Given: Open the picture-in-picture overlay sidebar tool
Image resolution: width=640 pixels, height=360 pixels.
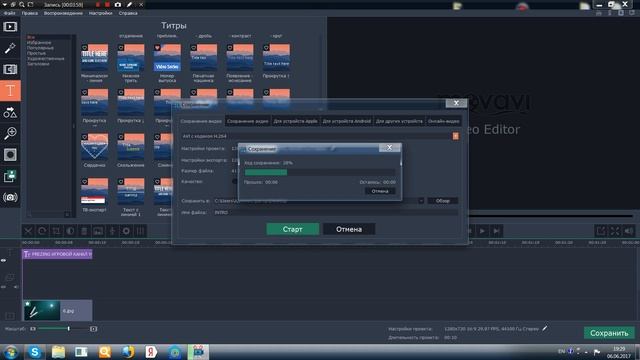Looking at the screenshot, I should coord(10,176).
